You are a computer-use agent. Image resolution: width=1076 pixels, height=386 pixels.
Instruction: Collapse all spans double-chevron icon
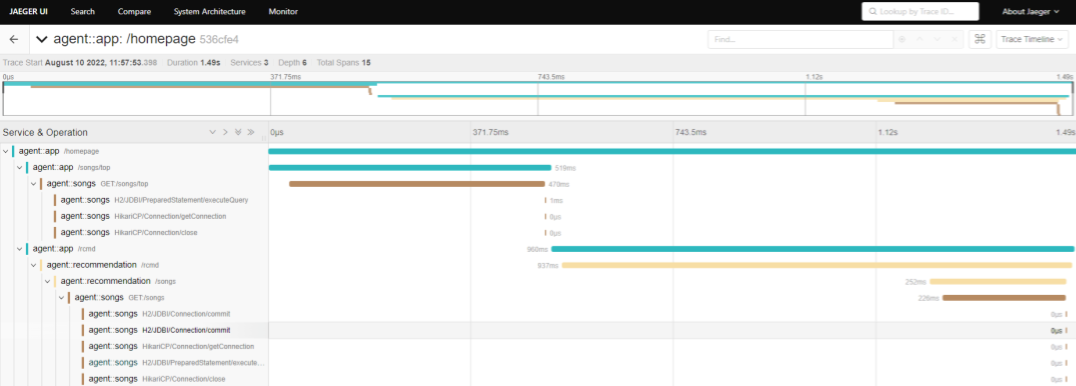[251, 132]
